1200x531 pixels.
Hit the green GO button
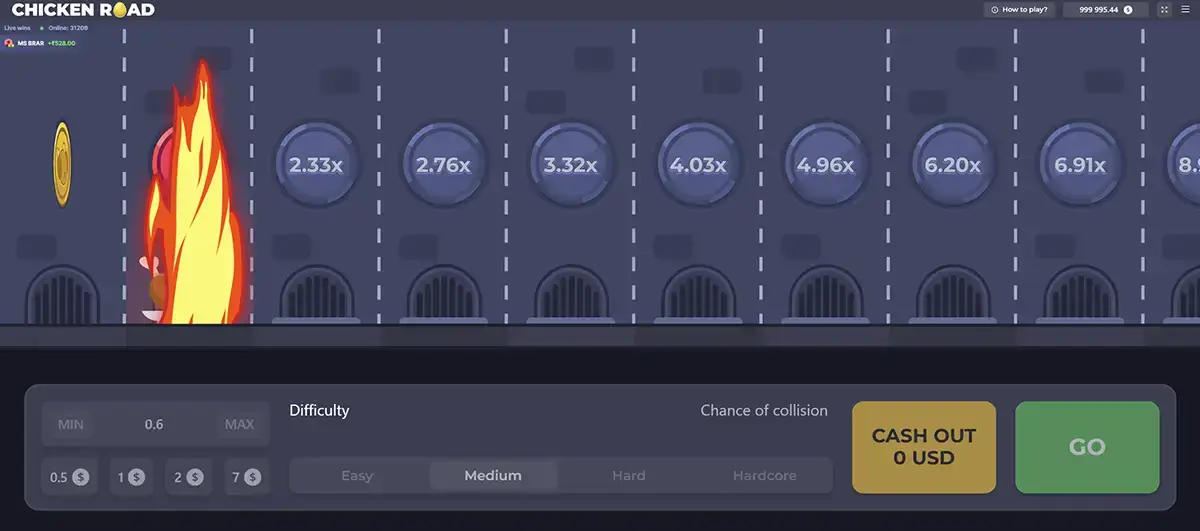pos(1087,447)
